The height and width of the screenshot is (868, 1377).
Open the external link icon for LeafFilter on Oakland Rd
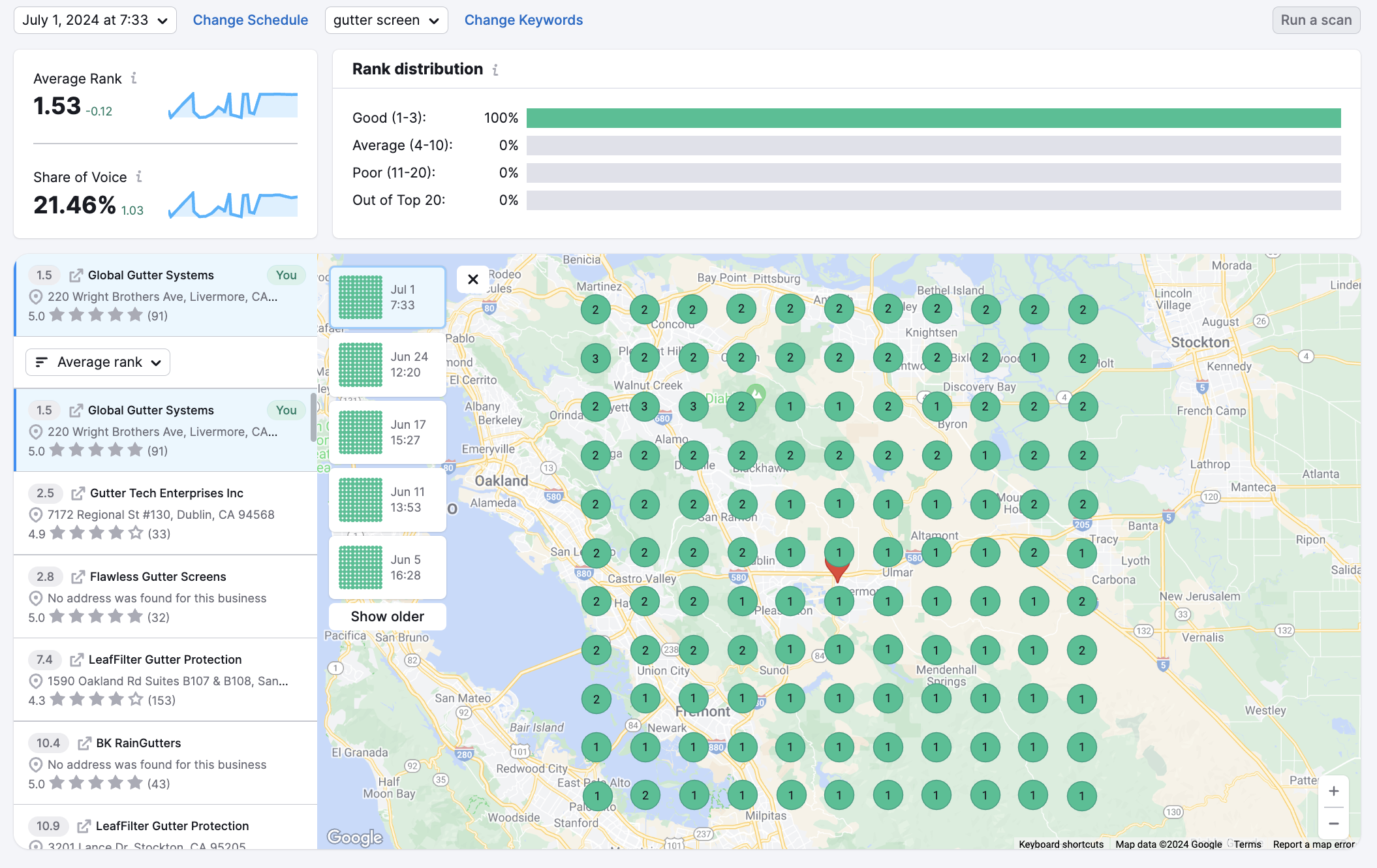pyautogui.click(x=76, y=660)
